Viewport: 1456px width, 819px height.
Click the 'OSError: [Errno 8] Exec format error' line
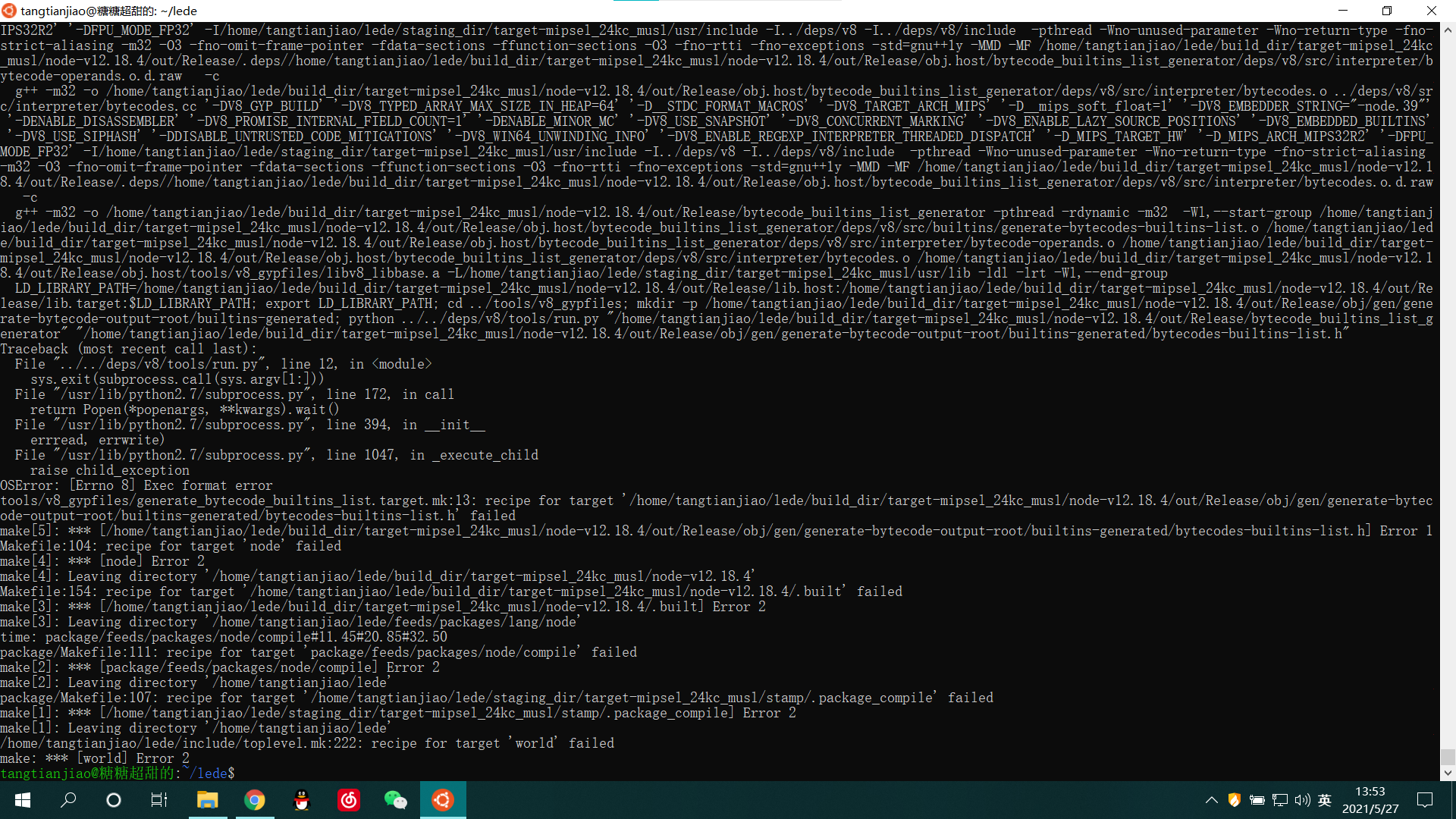tap(136, 485)
